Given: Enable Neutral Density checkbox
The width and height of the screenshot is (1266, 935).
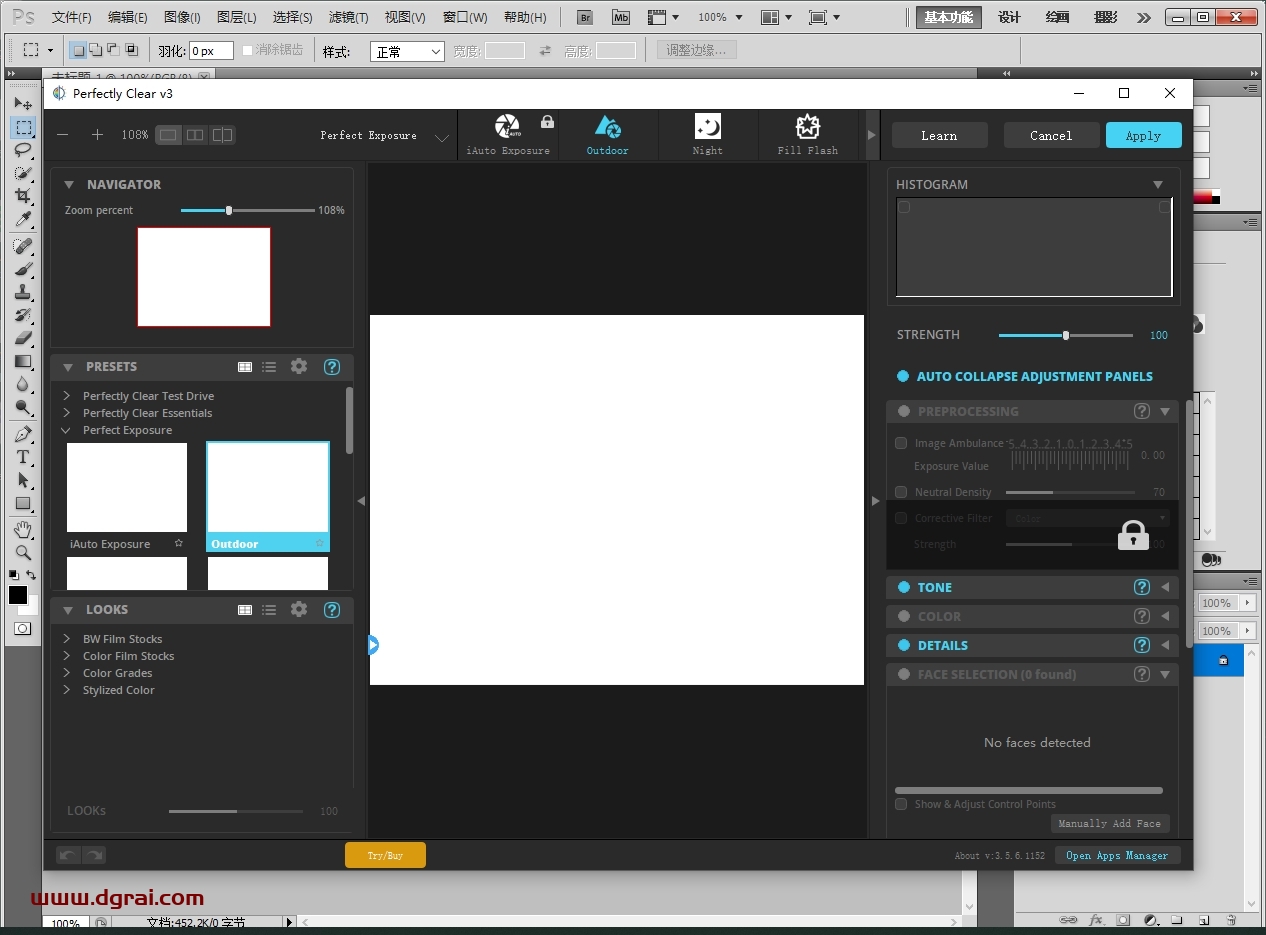Looking at the screenshot, I should click(x=901, y=492).
